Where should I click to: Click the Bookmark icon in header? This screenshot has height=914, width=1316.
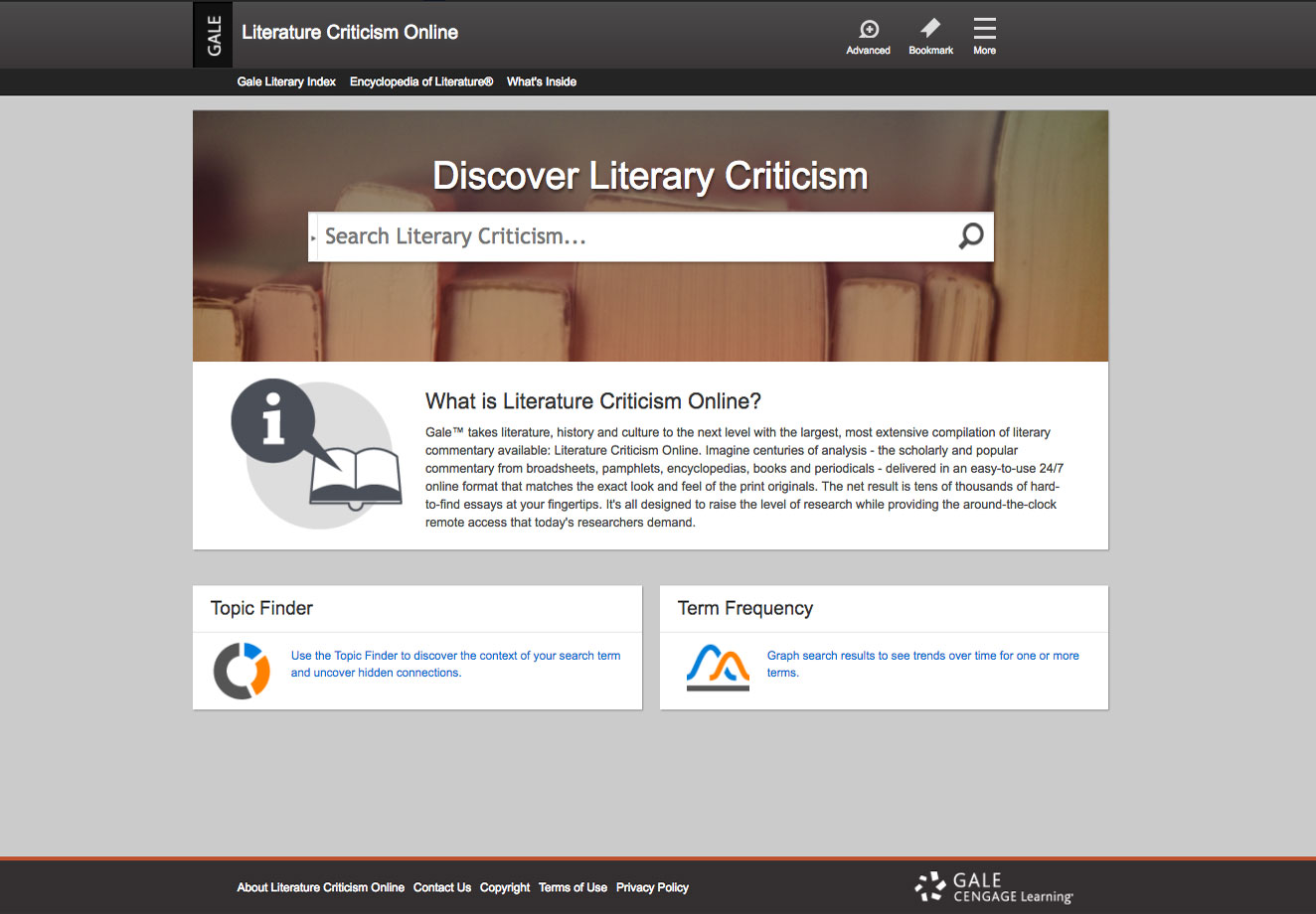[x=930, y=38]
